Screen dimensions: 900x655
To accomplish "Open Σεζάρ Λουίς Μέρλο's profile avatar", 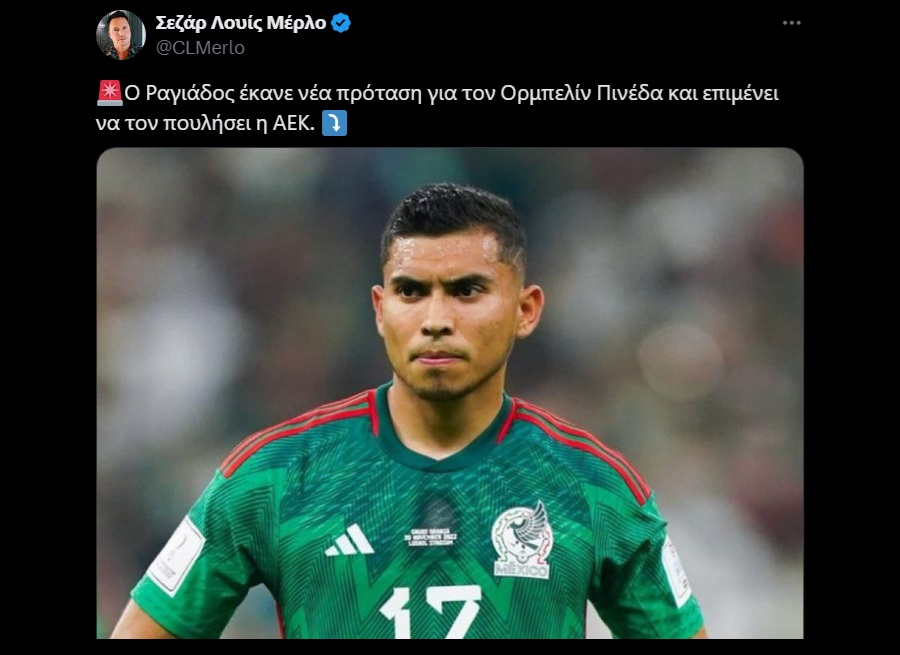I will pos(121,35).
